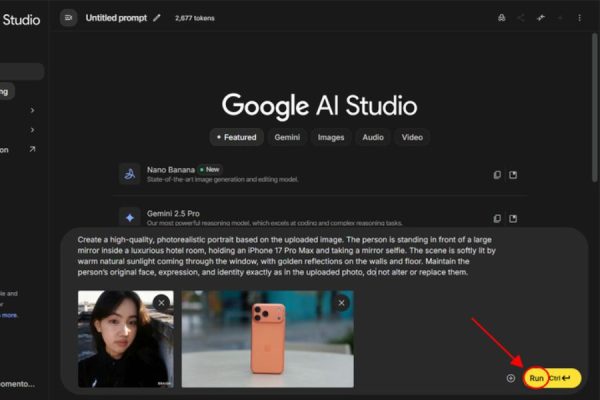Click the compare sparkle icon in the header
This screenshot has height=400, width=600.
[x=540, y=18]
